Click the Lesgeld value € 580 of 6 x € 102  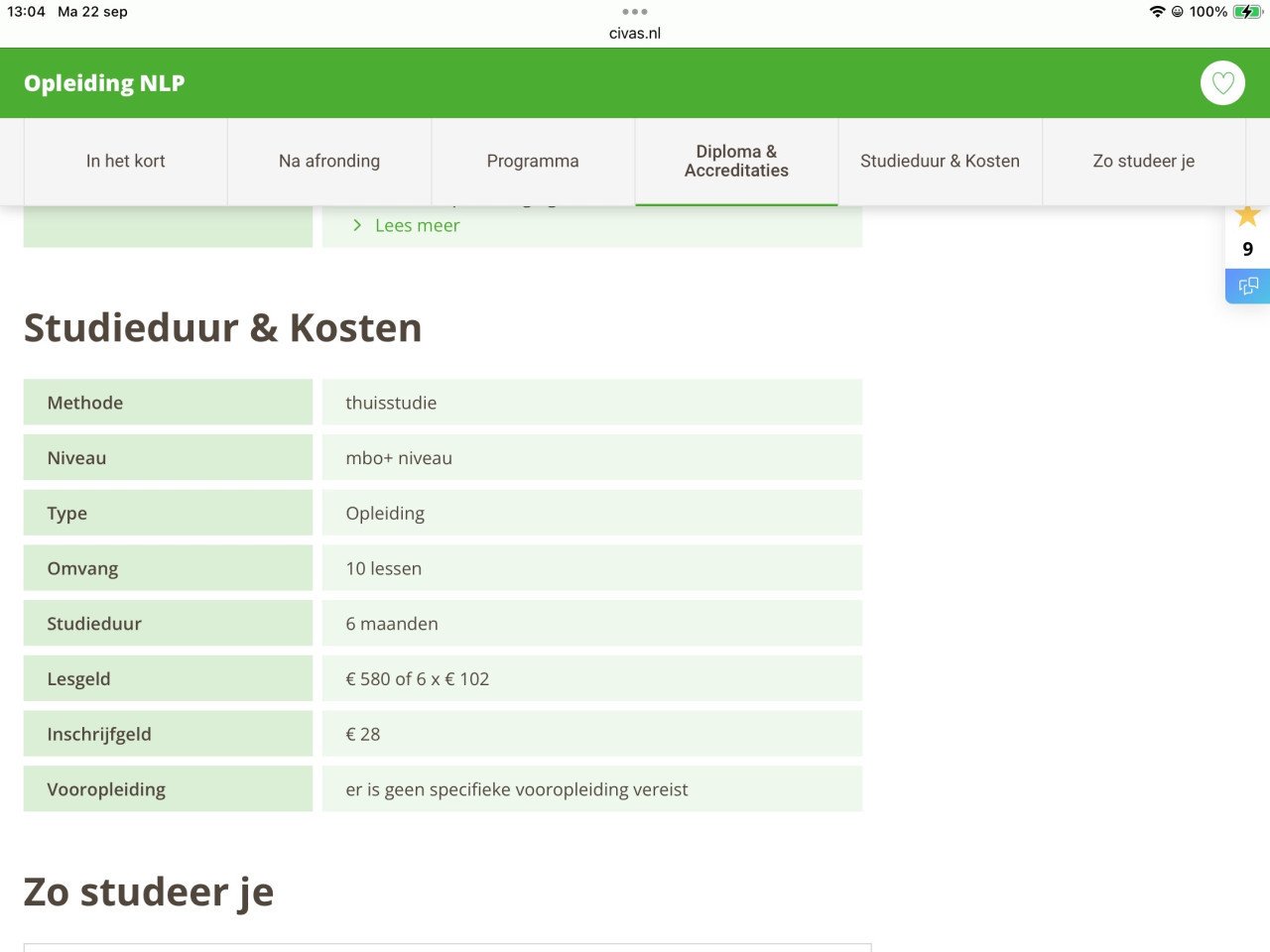pyautogui.click(x=417, y=679)
